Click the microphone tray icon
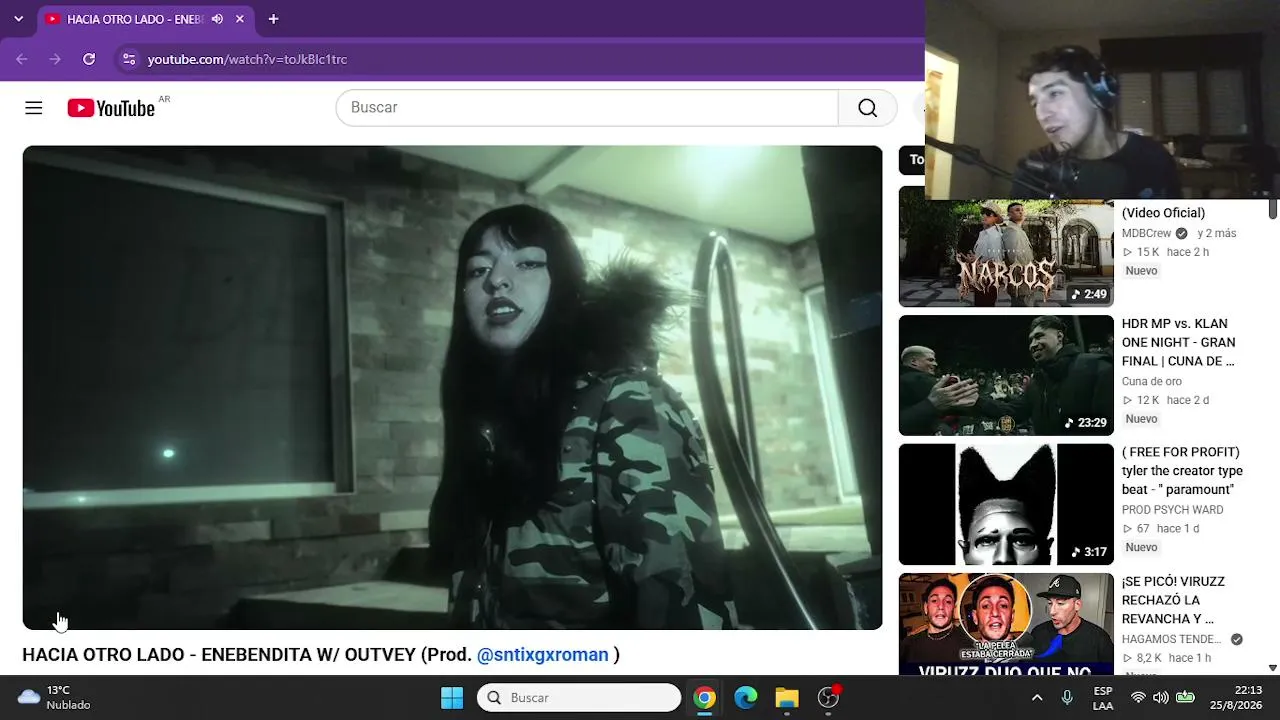 click(1067, 698)
